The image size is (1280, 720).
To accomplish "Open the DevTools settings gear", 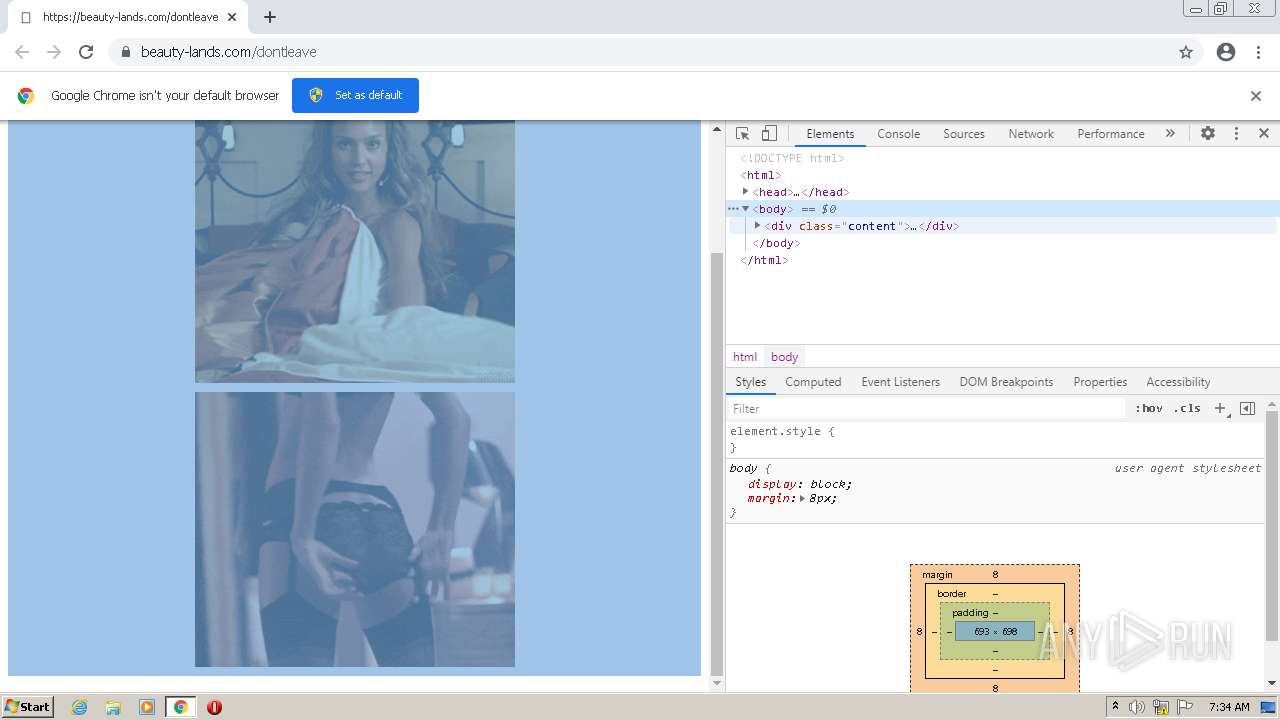I will click(1208, 133).
